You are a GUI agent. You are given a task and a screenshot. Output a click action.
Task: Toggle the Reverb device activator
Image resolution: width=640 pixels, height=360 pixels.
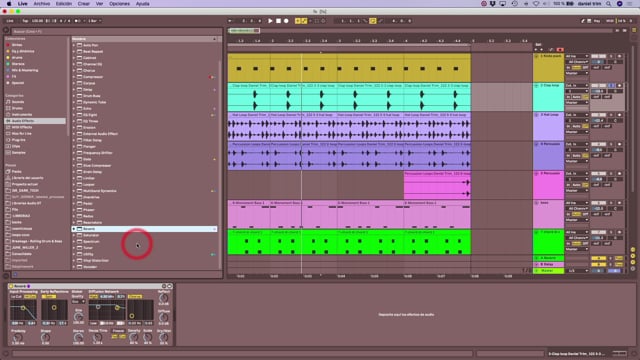coord(11,286)
